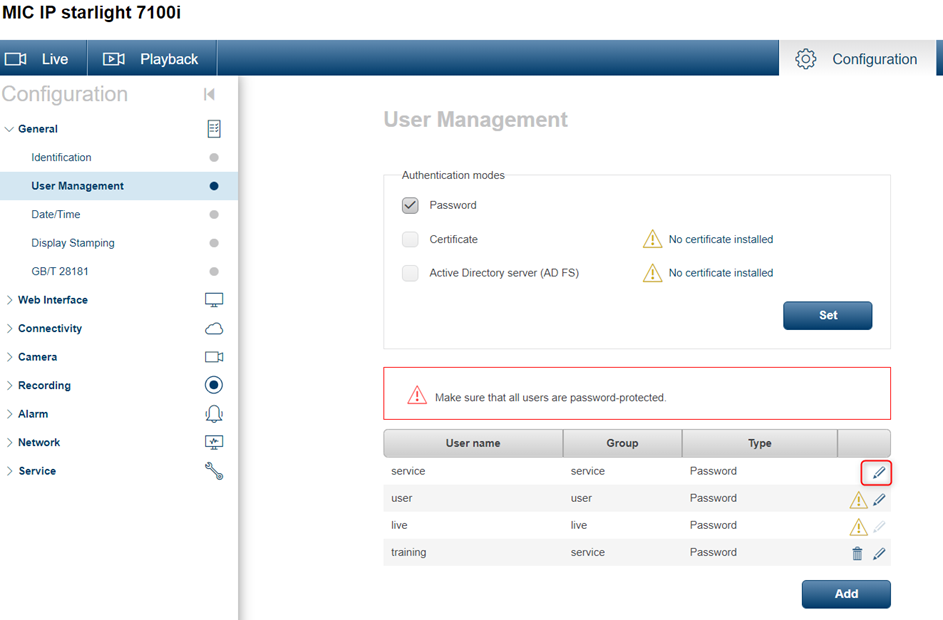
Task: Collapse the General section
Action: (x=10, y=129)
